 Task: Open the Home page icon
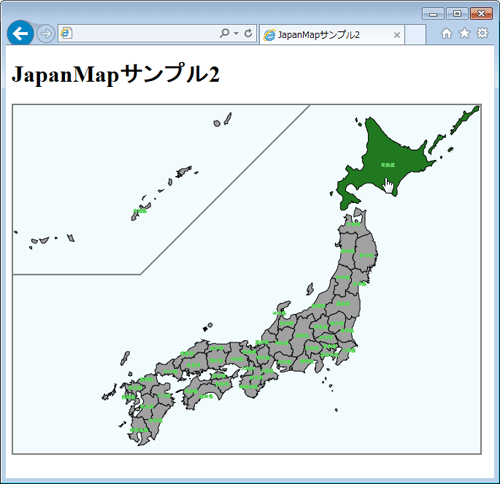click(x=447, y=33)
